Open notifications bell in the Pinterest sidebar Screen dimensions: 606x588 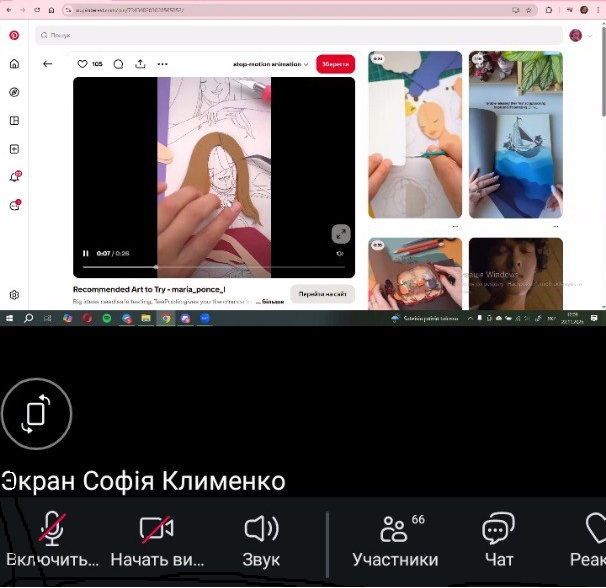pos(14,177)
